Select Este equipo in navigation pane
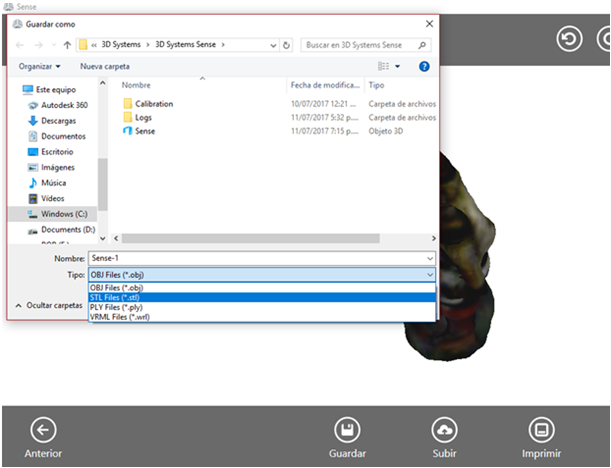Image resolution: width=611 pixels, height=468 pixels. [x=49, y=90]
